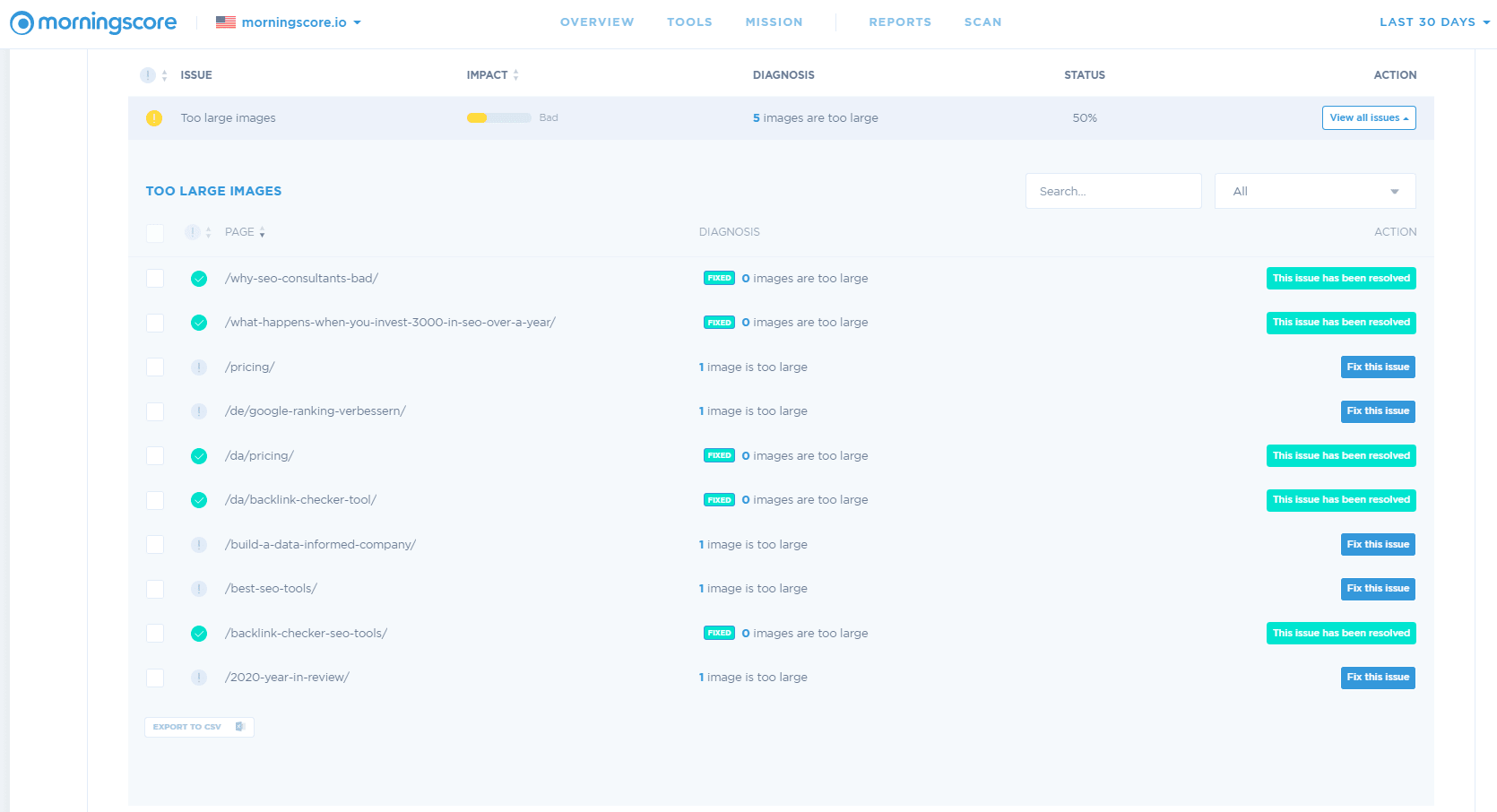1497x812 pixels.
Task: Click yellow warning icon for Too large images
Action: coord(154,118)
